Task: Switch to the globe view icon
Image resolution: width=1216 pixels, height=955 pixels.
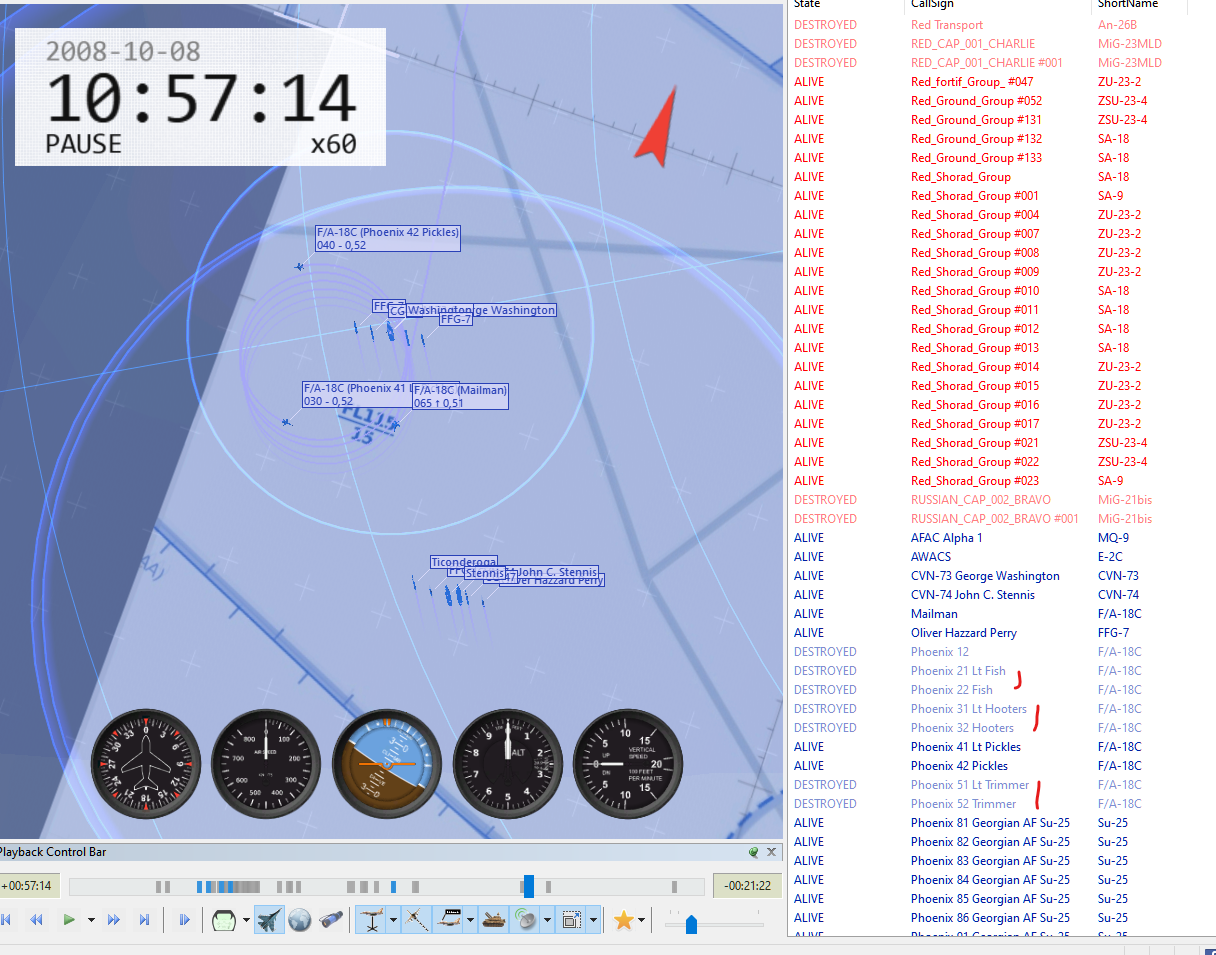Action: point(300,920)
